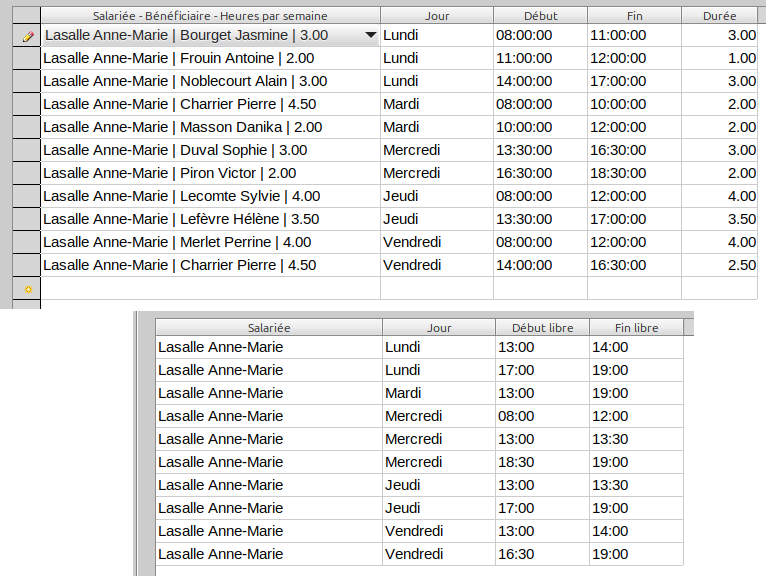Image resolution: width=772 pixels, height=576 pixels.
Task: Select Charrier Pierre cell in the Mardi row
Action: click(211, 104)
